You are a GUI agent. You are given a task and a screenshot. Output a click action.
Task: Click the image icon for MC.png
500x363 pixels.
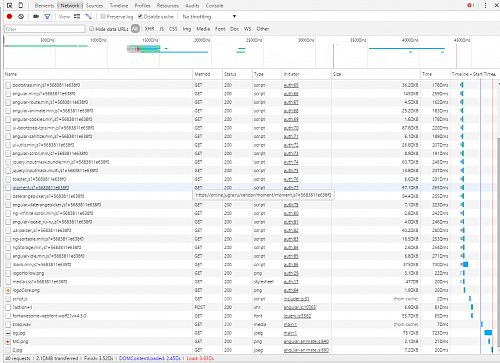click(x=8, y=342)
